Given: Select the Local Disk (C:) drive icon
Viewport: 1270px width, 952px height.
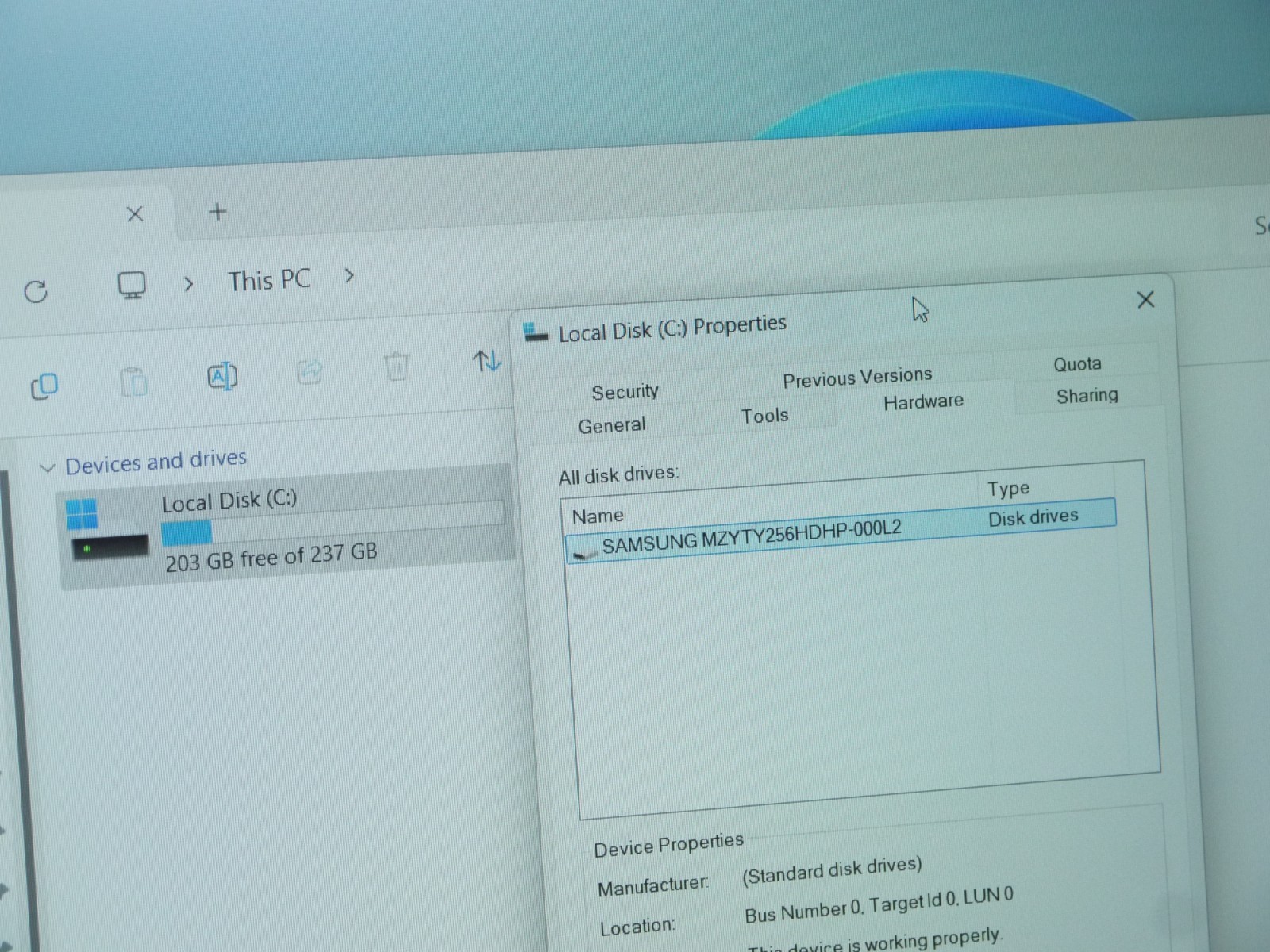Looking at the screenshot, I should 109,530.
